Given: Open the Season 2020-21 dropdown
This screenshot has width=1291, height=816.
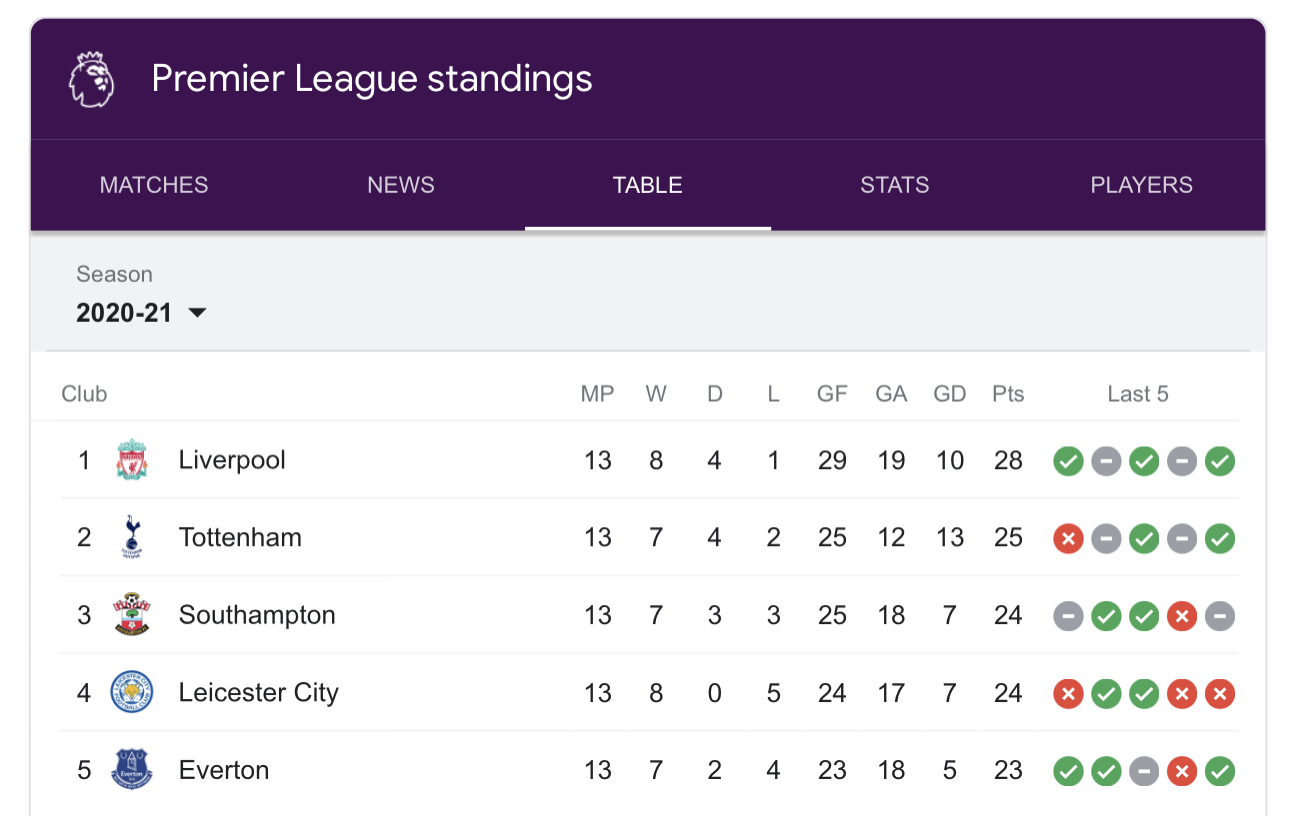Looking at the screenshot, I should point(141,313).
